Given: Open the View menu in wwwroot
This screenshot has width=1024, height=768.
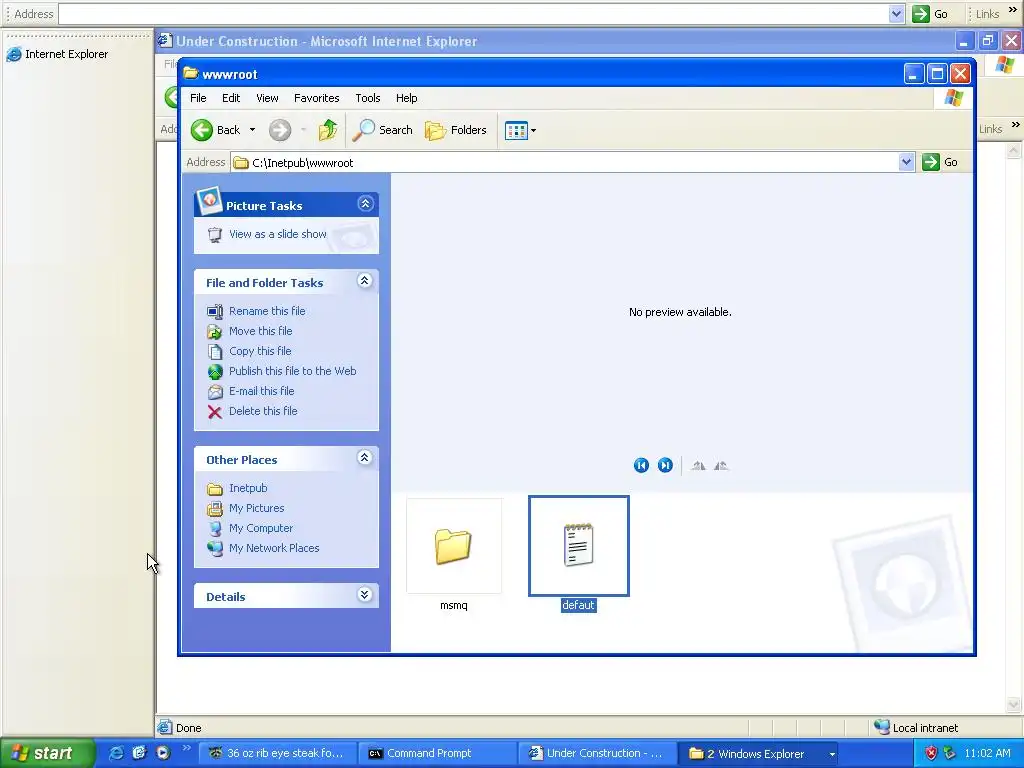Looking at the screenshot, I should click(267, 98).
